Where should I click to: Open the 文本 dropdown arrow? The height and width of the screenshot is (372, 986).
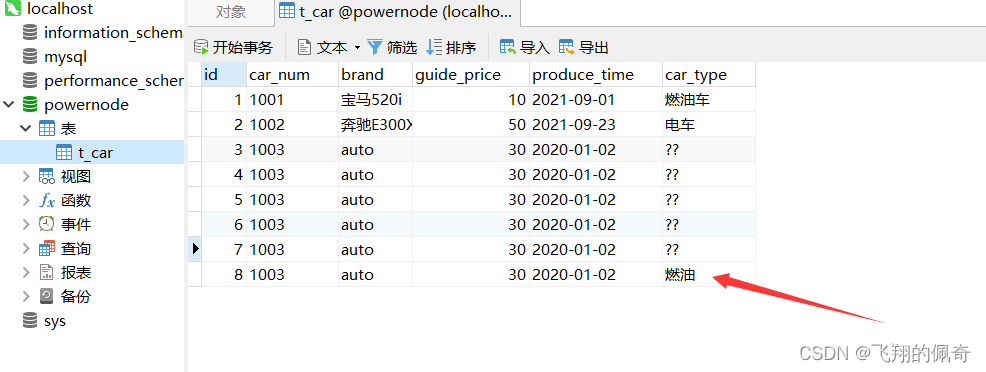[x=357, y=47]
